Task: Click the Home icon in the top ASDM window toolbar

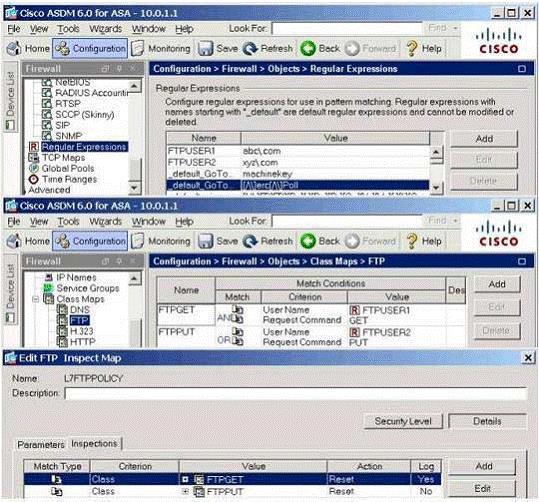Action: [14, 48]
